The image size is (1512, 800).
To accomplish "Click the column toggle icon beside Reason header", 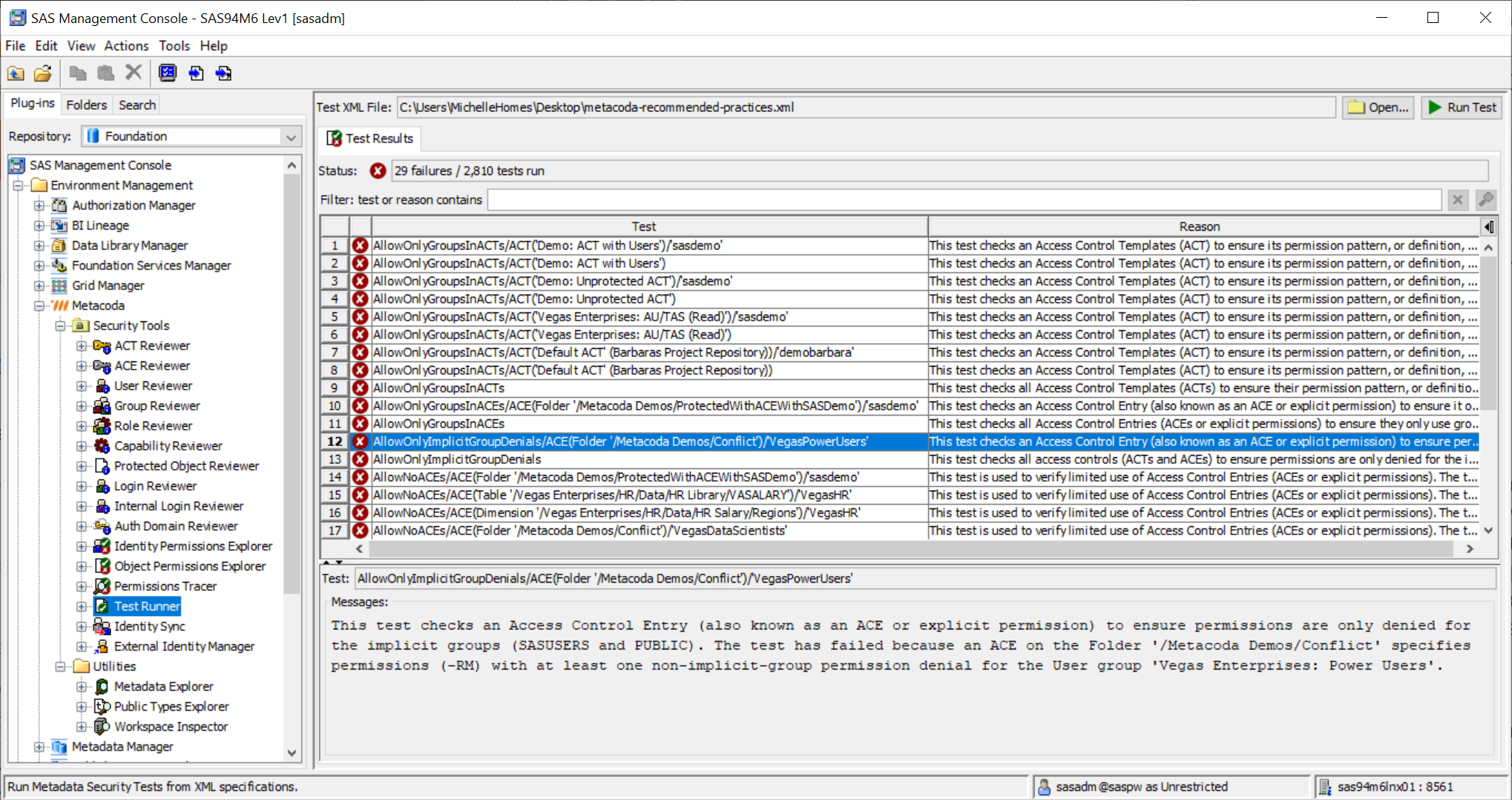I will tap(1488, 226).
